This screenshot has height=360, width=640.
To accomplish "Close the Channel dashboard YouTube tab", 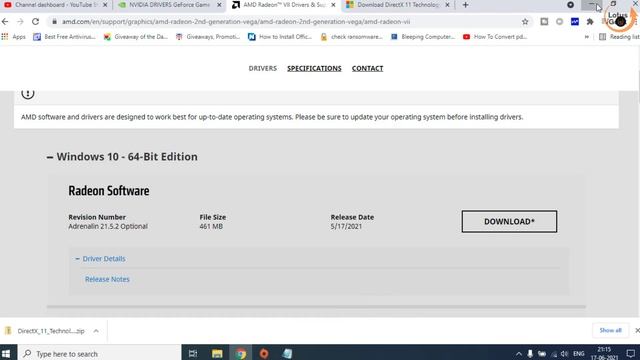I will pos(105,5).
